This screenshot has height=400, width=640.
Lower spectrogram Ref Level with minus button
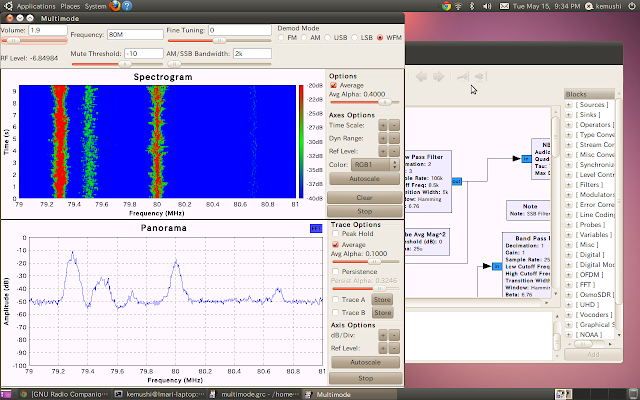[x=394, y=151]
